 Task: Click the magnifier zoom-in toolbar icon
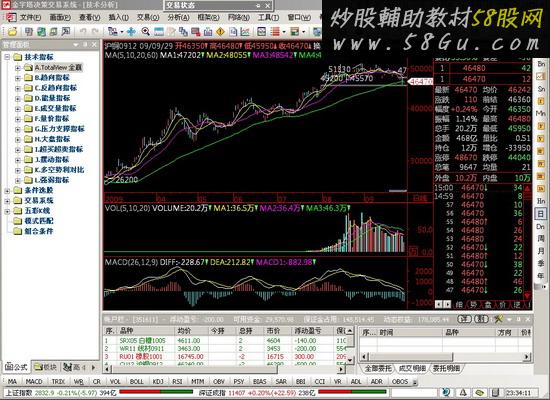click(146, 32)
